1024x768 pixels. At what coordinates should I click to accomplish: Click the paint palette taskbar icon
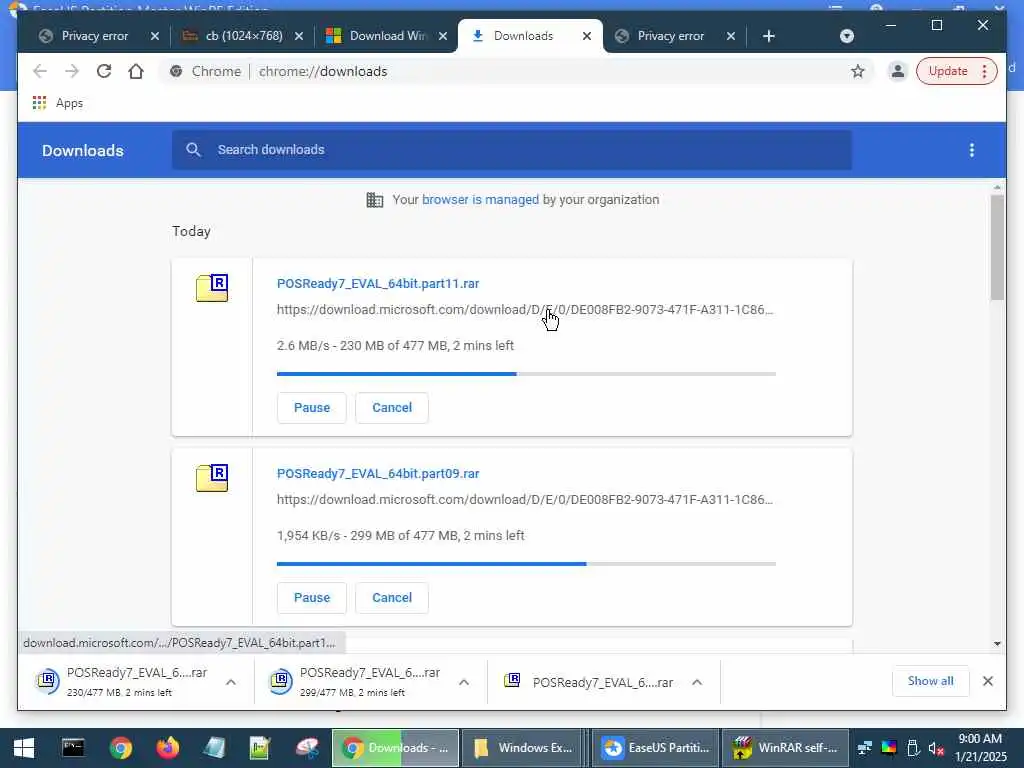pos(308,748)
